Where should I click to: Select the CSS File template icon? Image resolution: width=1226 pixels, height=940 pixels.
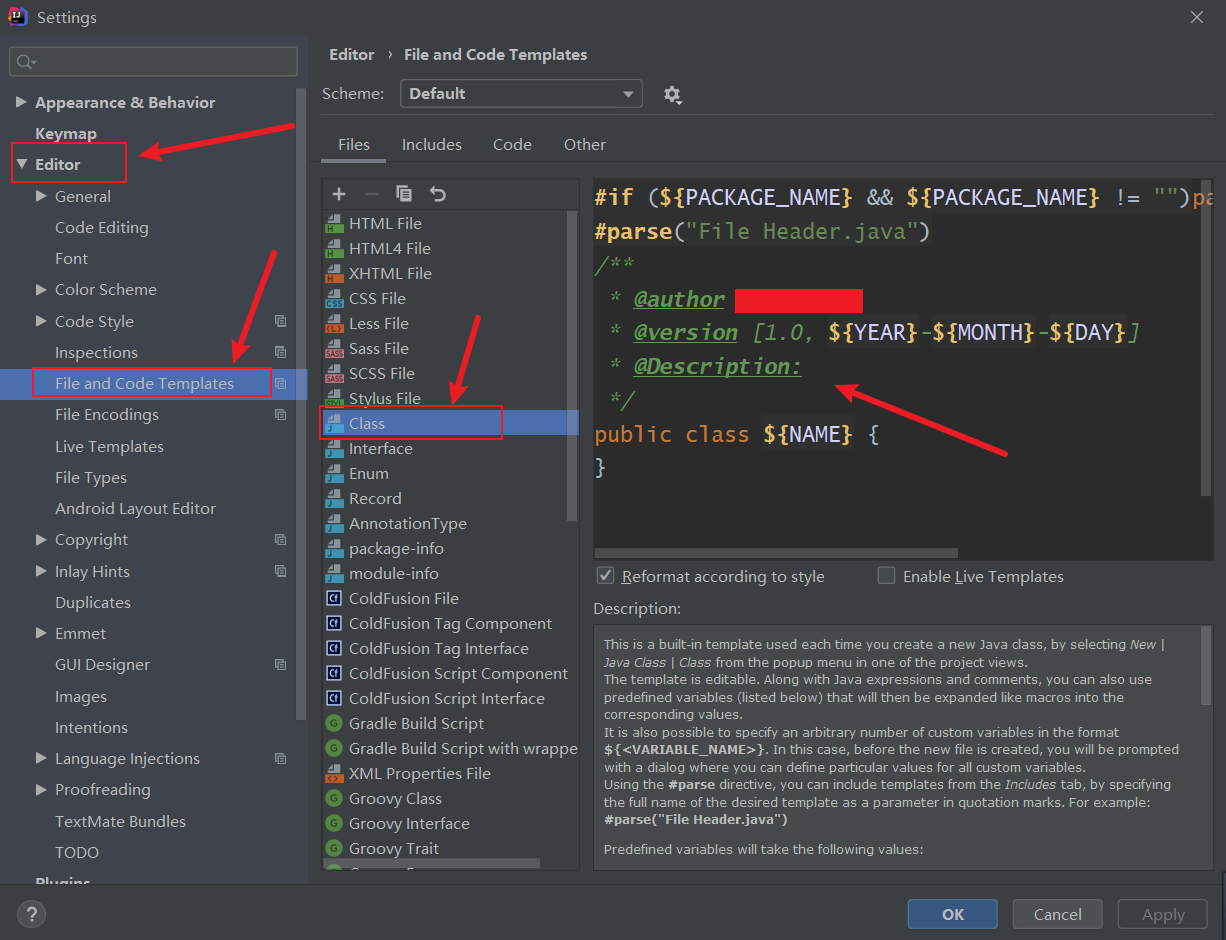[335, 299]
